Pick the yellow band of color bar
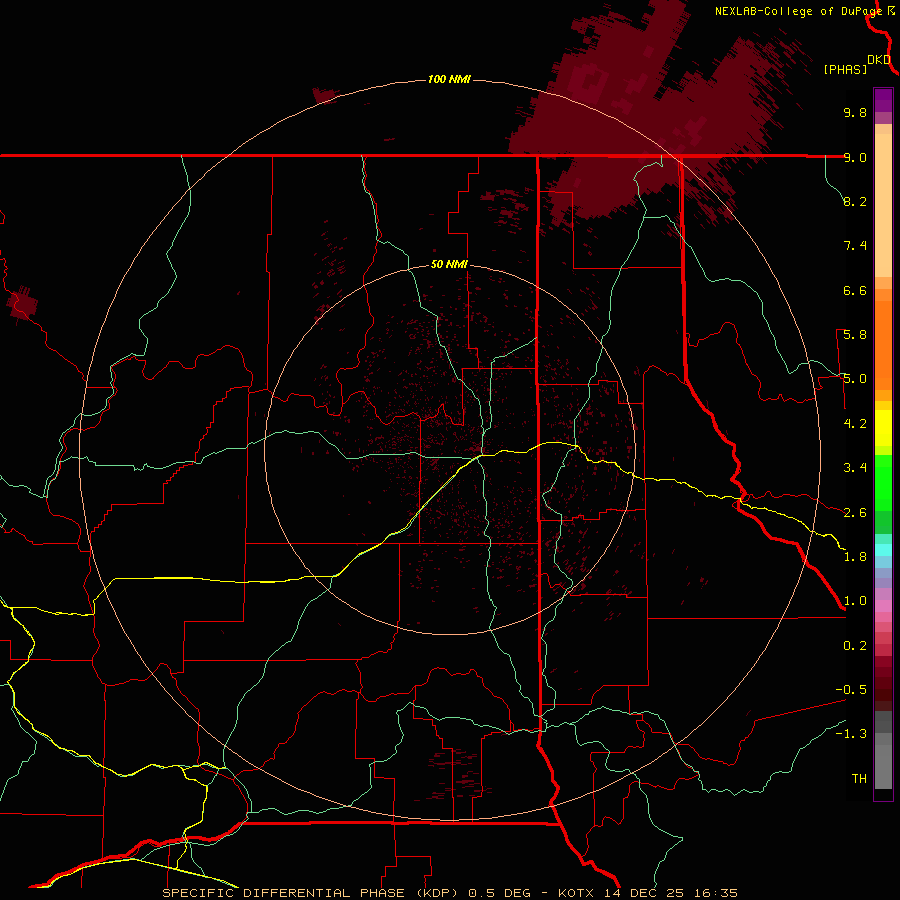Viewport: 900px width, 900px height. coord(883,428)
